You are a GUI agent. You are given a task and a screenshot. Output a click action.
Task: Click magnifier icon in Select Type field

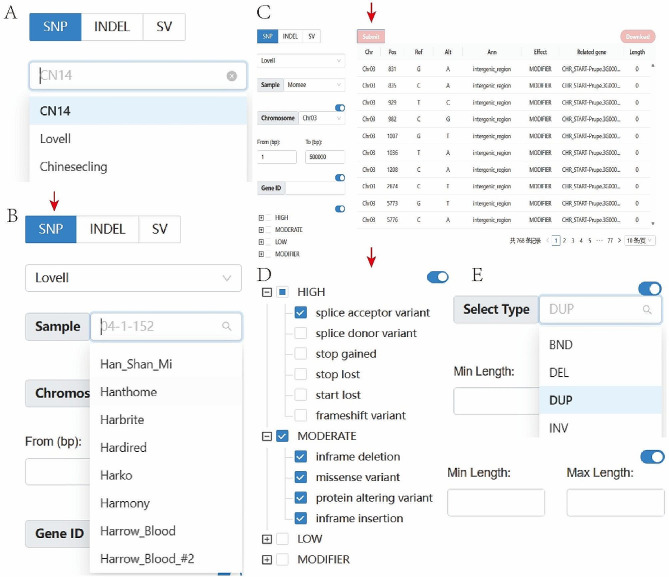(x=647, y=309)
